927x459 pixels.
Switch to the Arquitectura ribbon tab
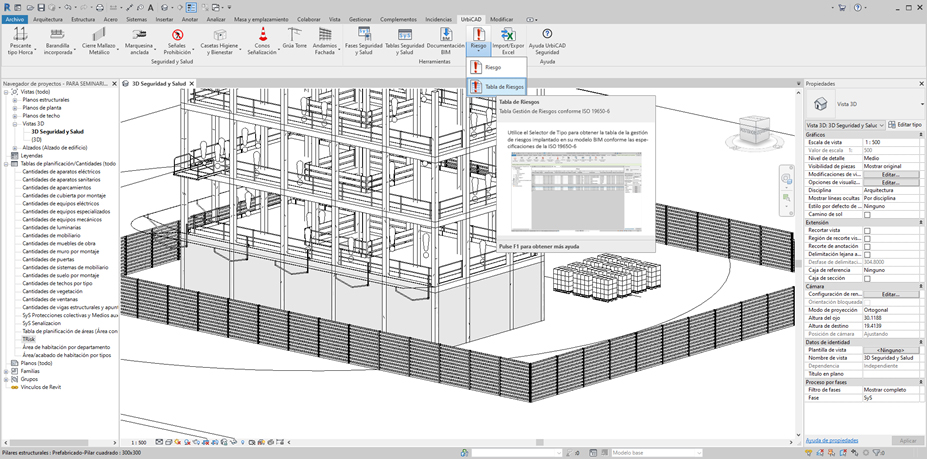tap(47, 19)
